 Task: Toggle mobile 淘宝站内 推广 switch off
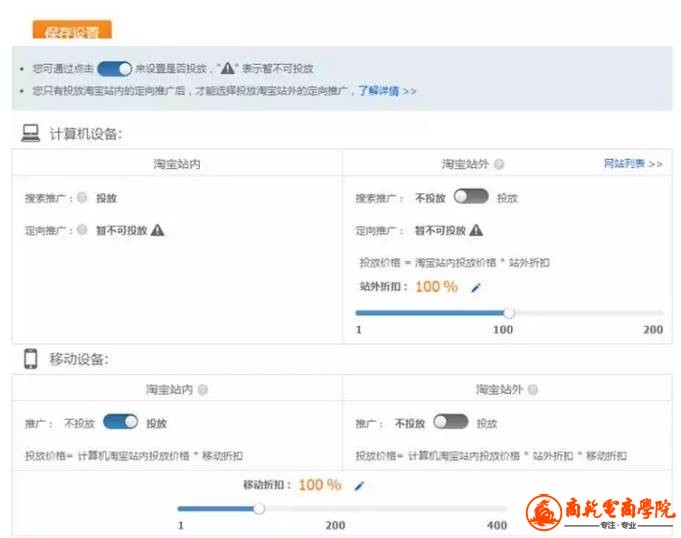[120, 422]
